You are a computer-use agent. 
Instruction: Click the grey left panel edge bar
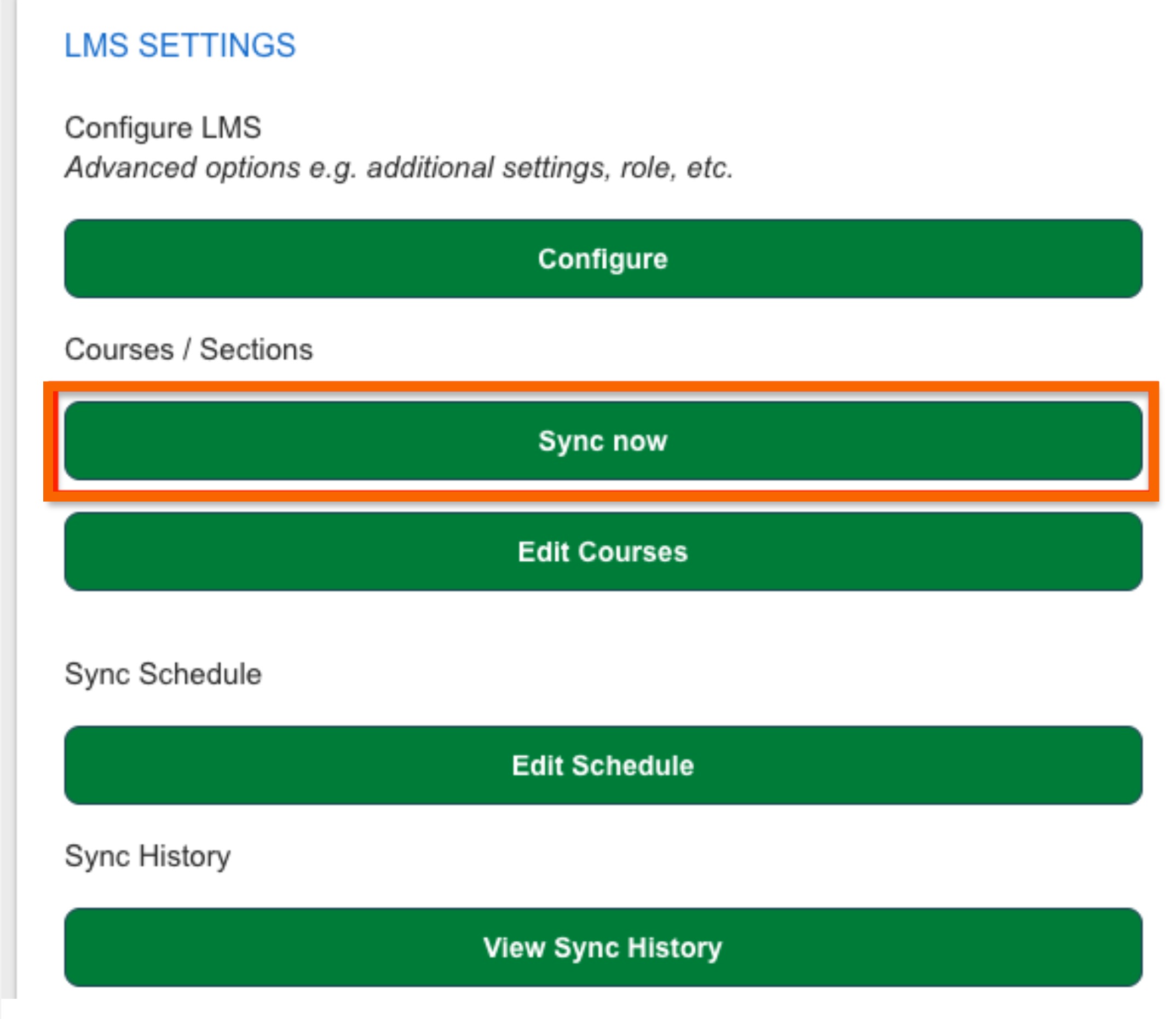(x=8, y=500)
